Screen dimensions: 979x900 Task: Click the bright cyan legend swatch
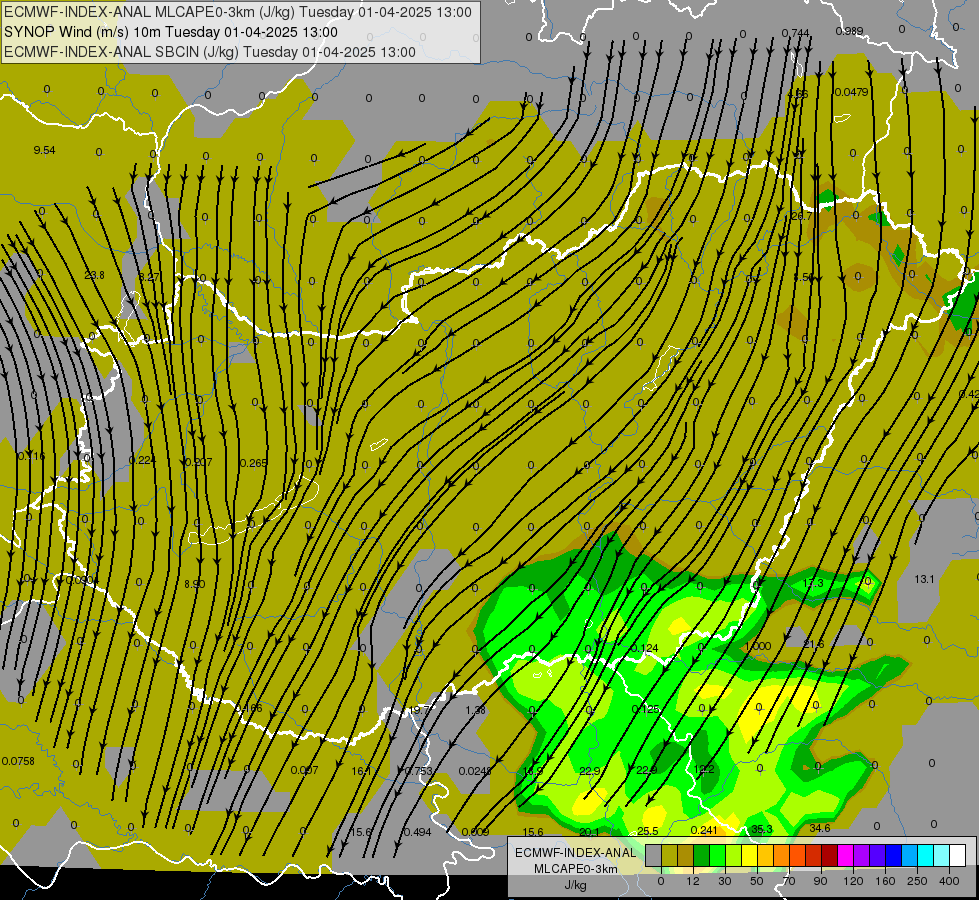click(925, 855)
